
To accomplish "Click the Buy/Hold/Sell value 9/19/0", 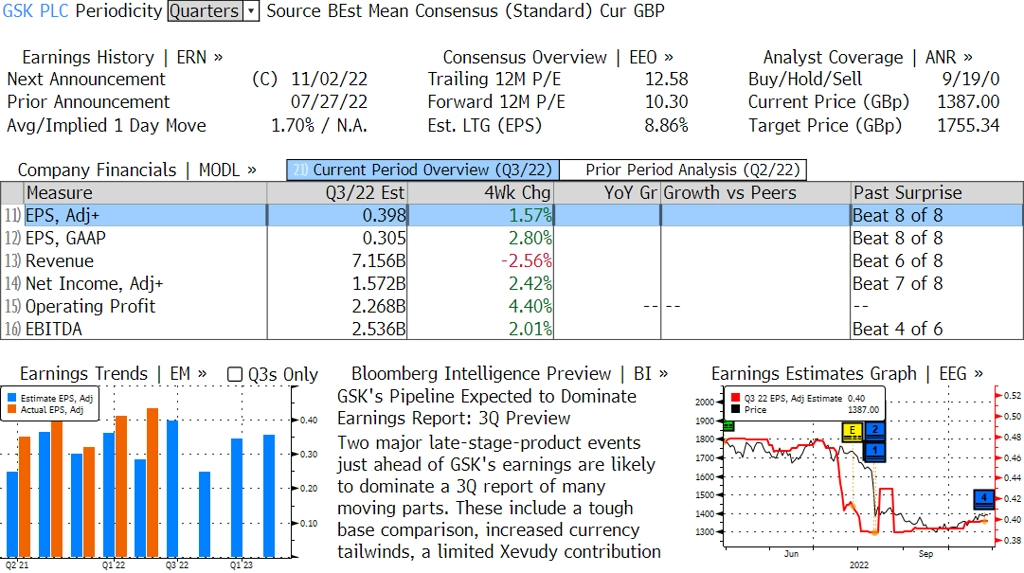I will pos(970,79).
